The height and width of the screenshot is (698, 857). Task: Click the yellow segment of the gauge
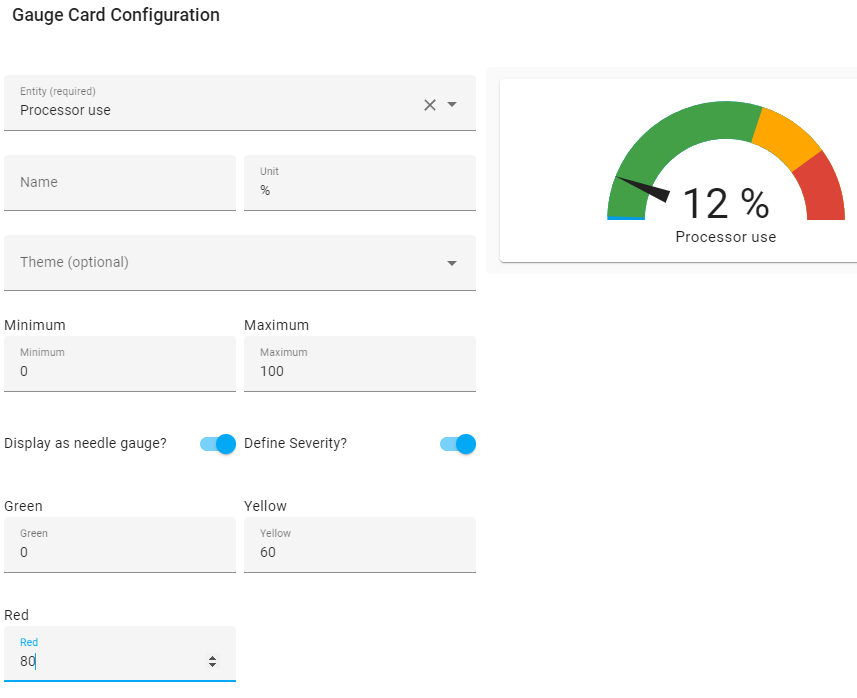(788, 138)
